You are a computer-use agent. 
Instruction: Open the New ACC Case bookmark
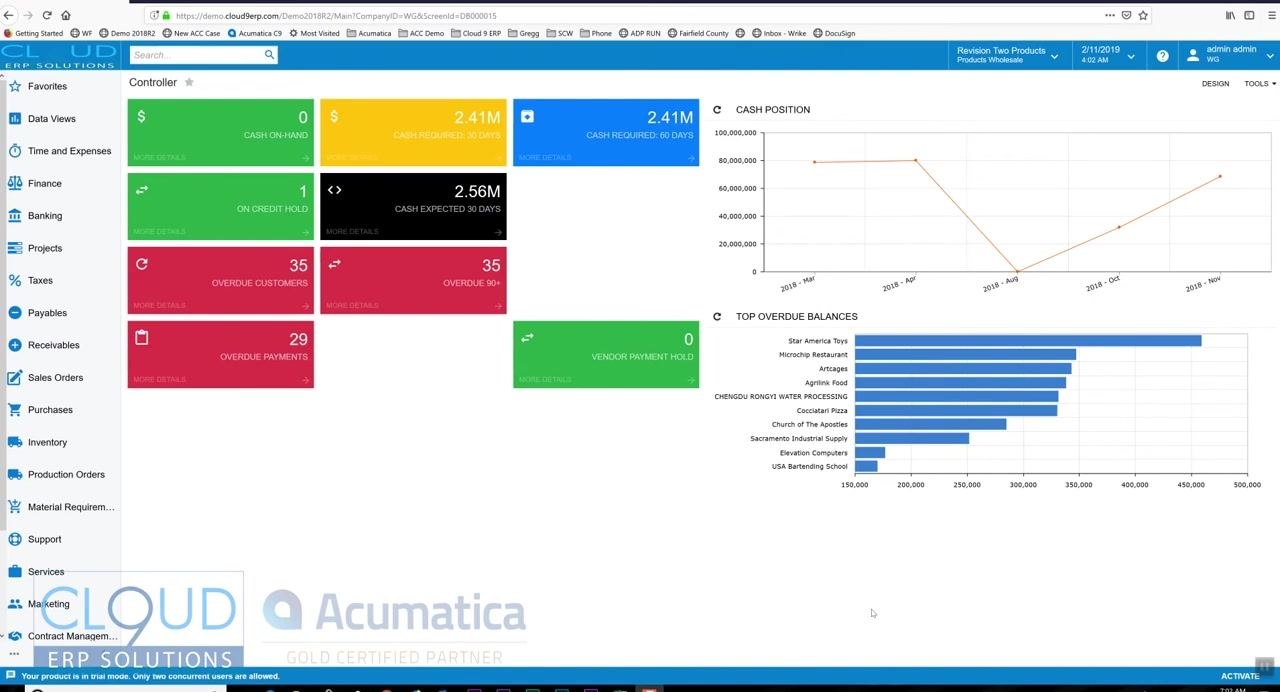[x=191, y=33]
